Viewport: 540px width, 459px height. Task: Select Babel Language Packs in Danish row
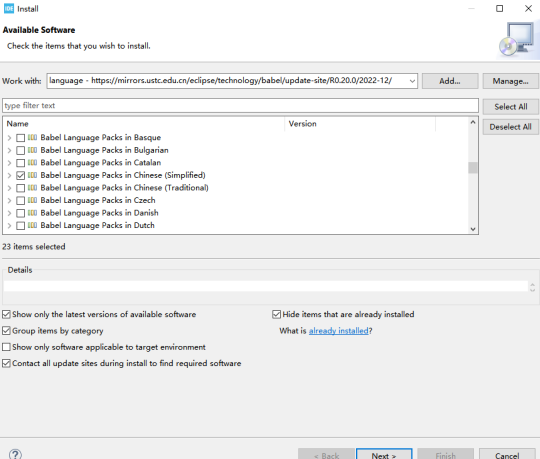100,213
